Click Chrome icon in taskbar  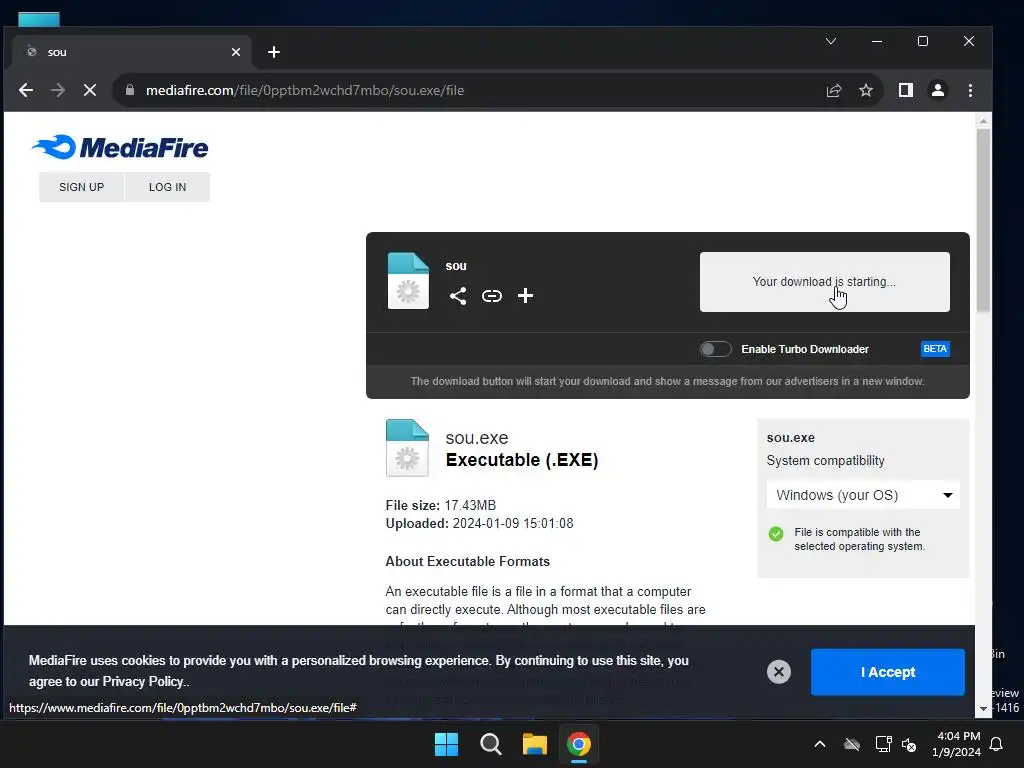[x=579, y=744]
